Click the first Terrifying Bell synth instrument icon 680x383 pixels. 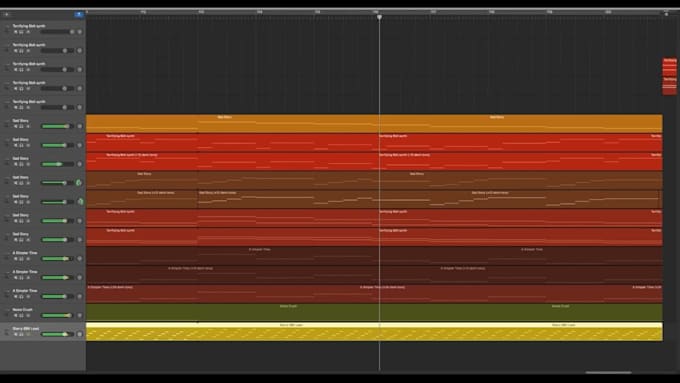click(7, 29)
